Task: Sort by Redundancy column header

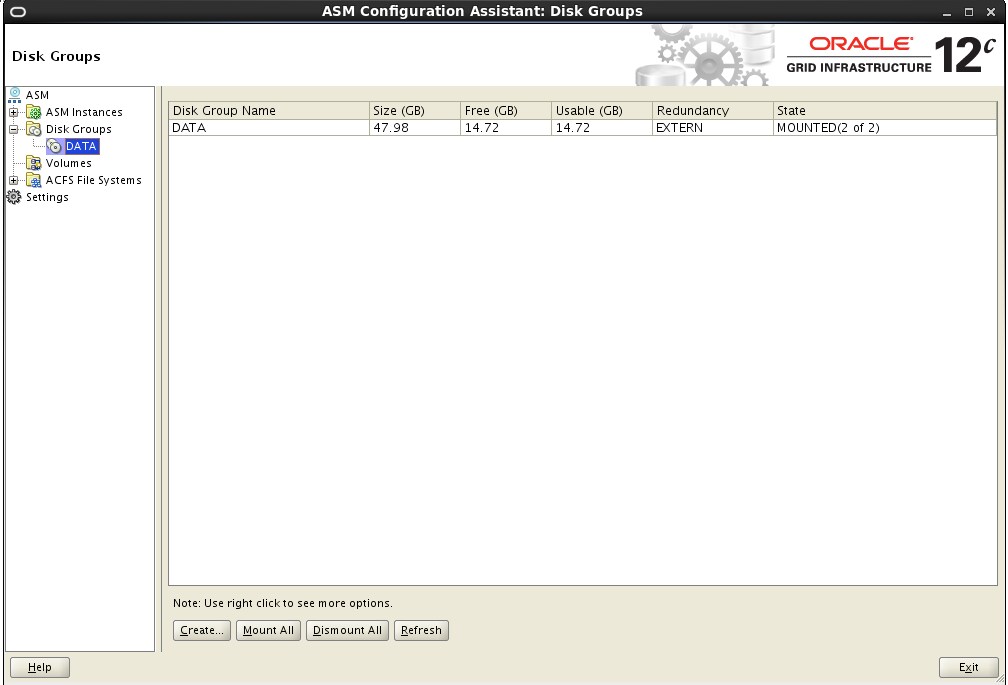Action: coord(712,111)
